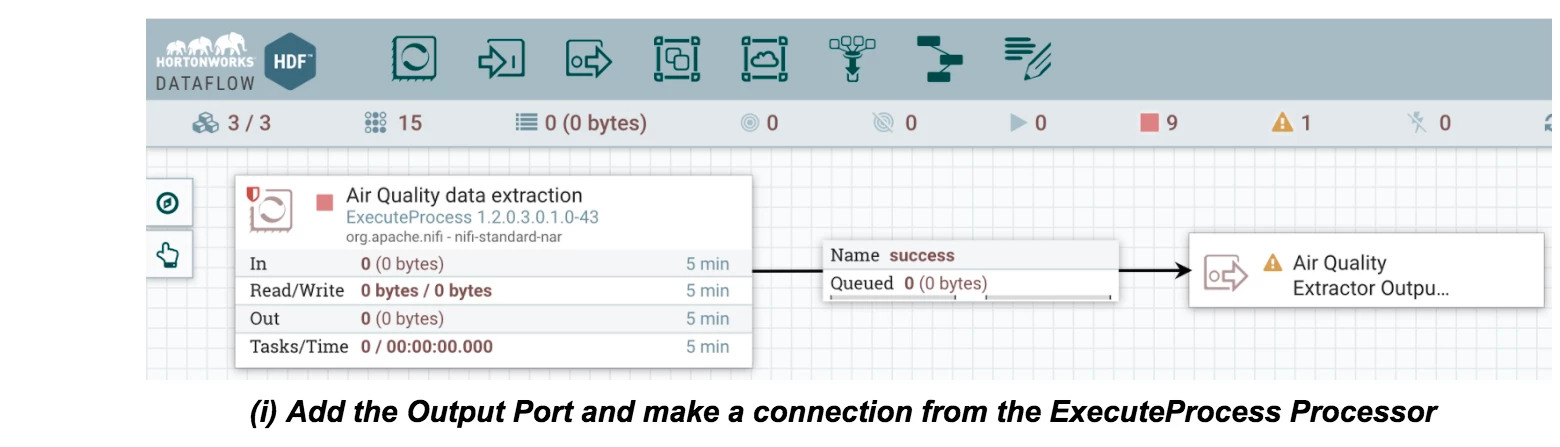Select the Air Quality Extractor Output port label
This screenshot has width=1560, height=447.
(x=1370, y=276)
